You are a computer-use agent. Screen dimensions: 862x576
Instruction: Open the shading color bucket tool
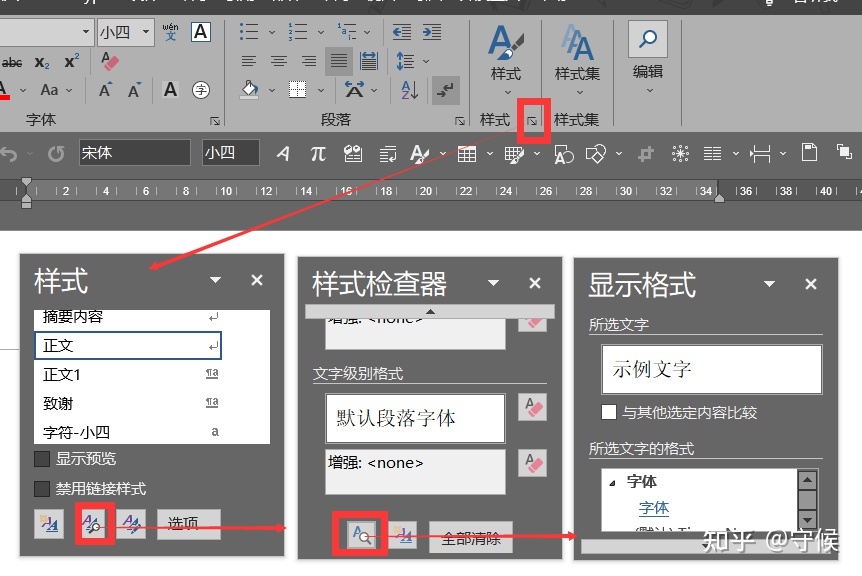point(251,89)
